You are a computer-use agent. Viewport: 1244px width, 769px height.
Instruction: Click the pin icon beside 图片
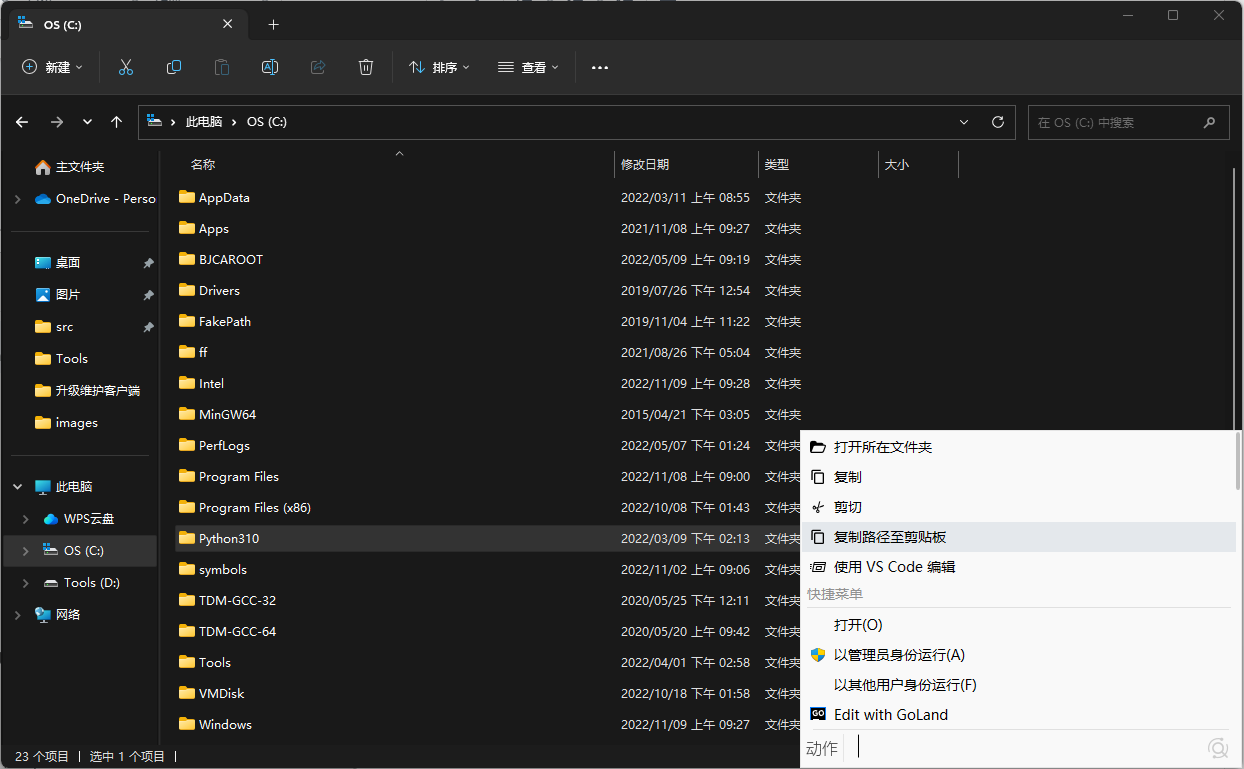click(x=148, y=295)
